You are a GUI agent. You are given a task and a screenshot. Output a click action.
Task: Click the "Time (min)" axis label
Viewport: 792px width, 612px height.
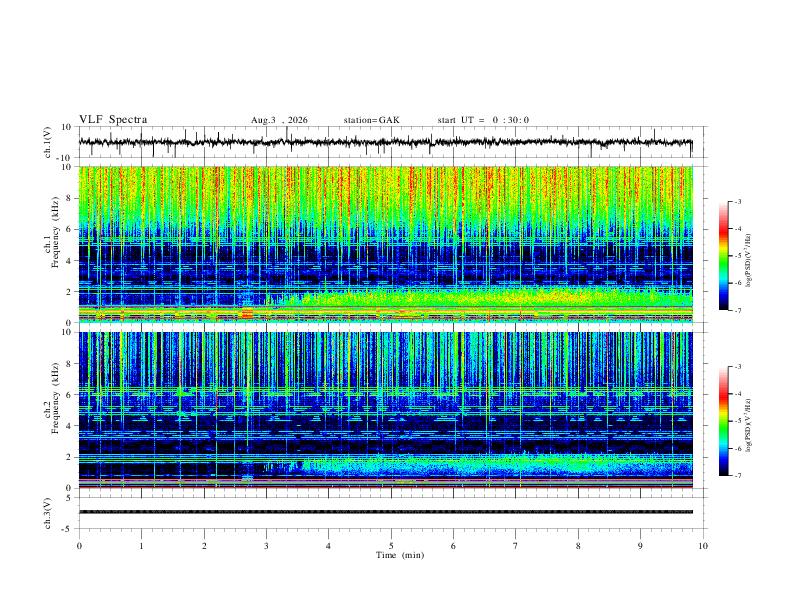400,555
